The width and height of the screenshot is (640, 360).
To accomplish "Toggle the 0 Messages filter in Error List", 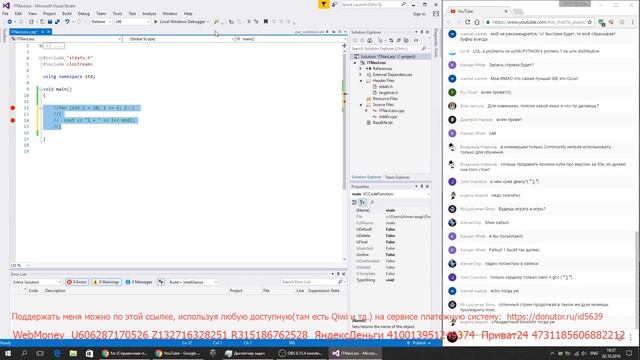I will click(139, 282).
